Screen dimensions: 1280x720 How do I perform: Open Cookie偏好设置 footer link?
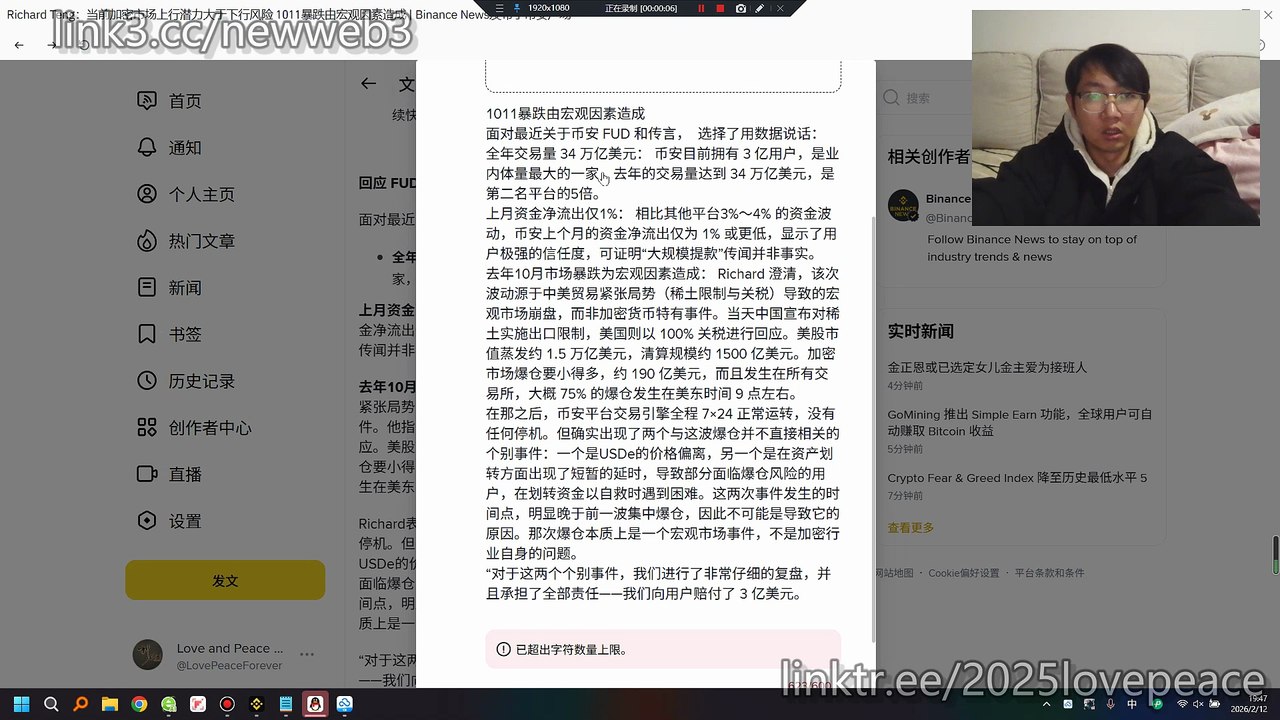963,573
